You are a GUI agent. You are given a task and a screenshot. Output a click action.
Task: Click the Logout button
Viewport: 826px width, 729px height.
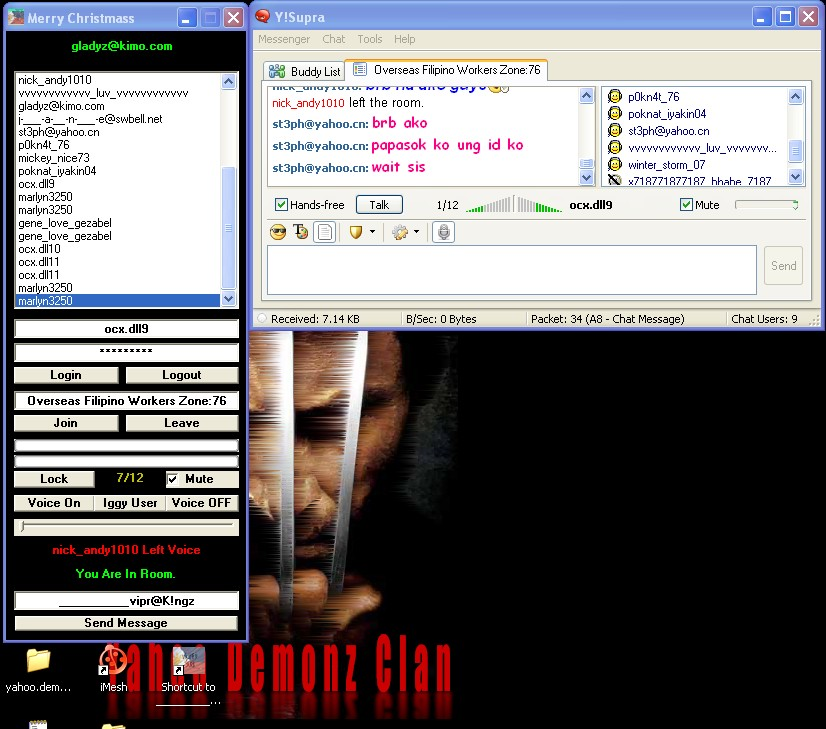pyautogui.click(x=182, y=375)
